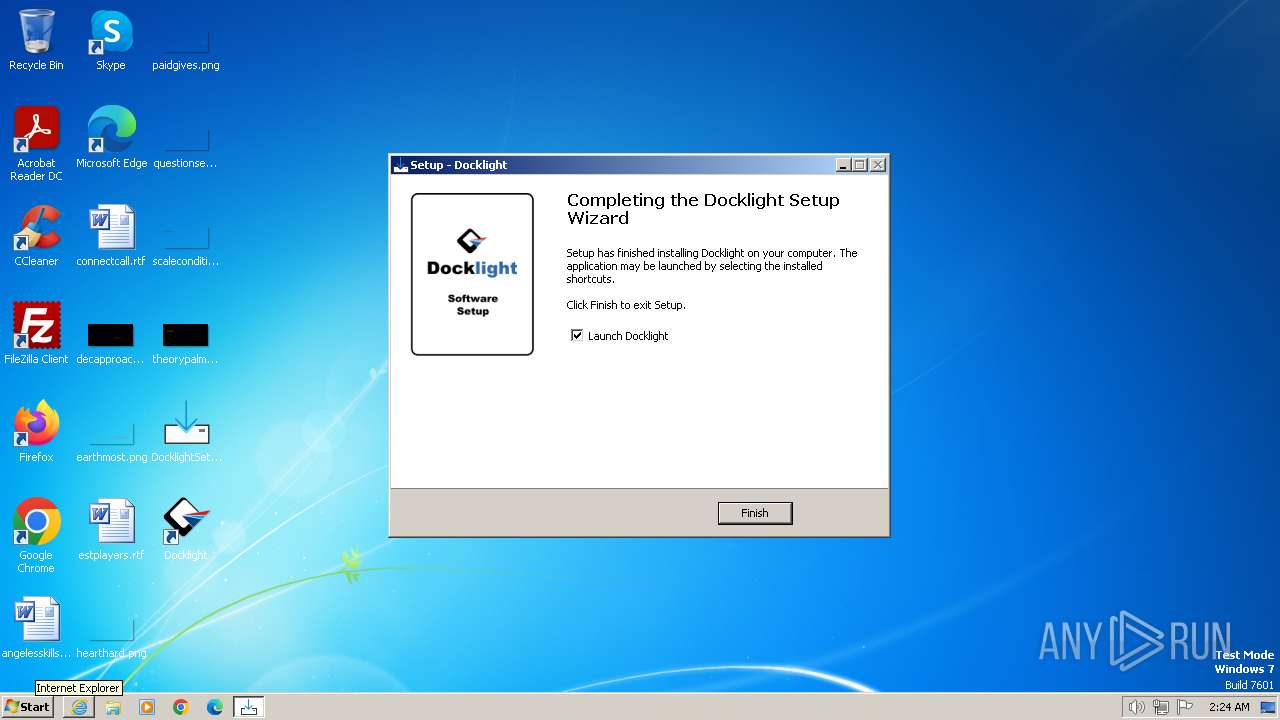Open Microsoft Edge from the taskbar

click(x=215, y=707)
